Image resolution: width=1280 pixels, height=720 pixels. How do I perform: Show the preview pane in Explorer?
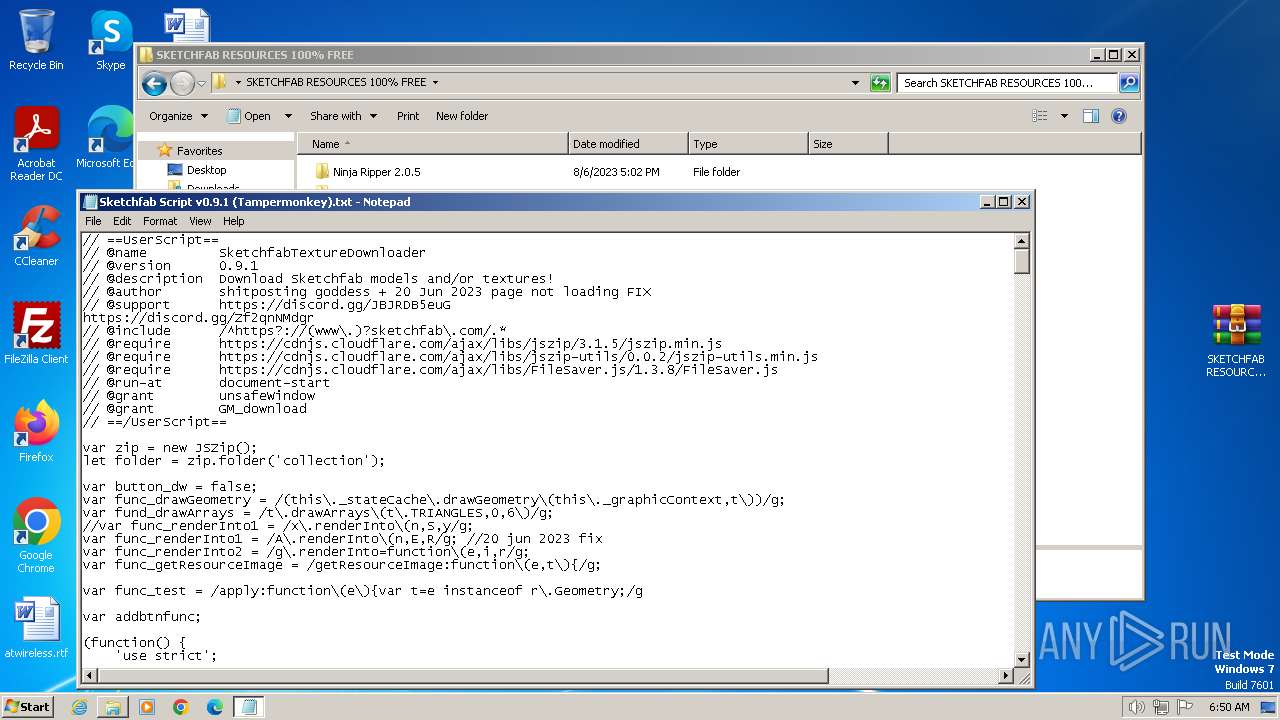pyautogui.click(x=1091, y=116)
